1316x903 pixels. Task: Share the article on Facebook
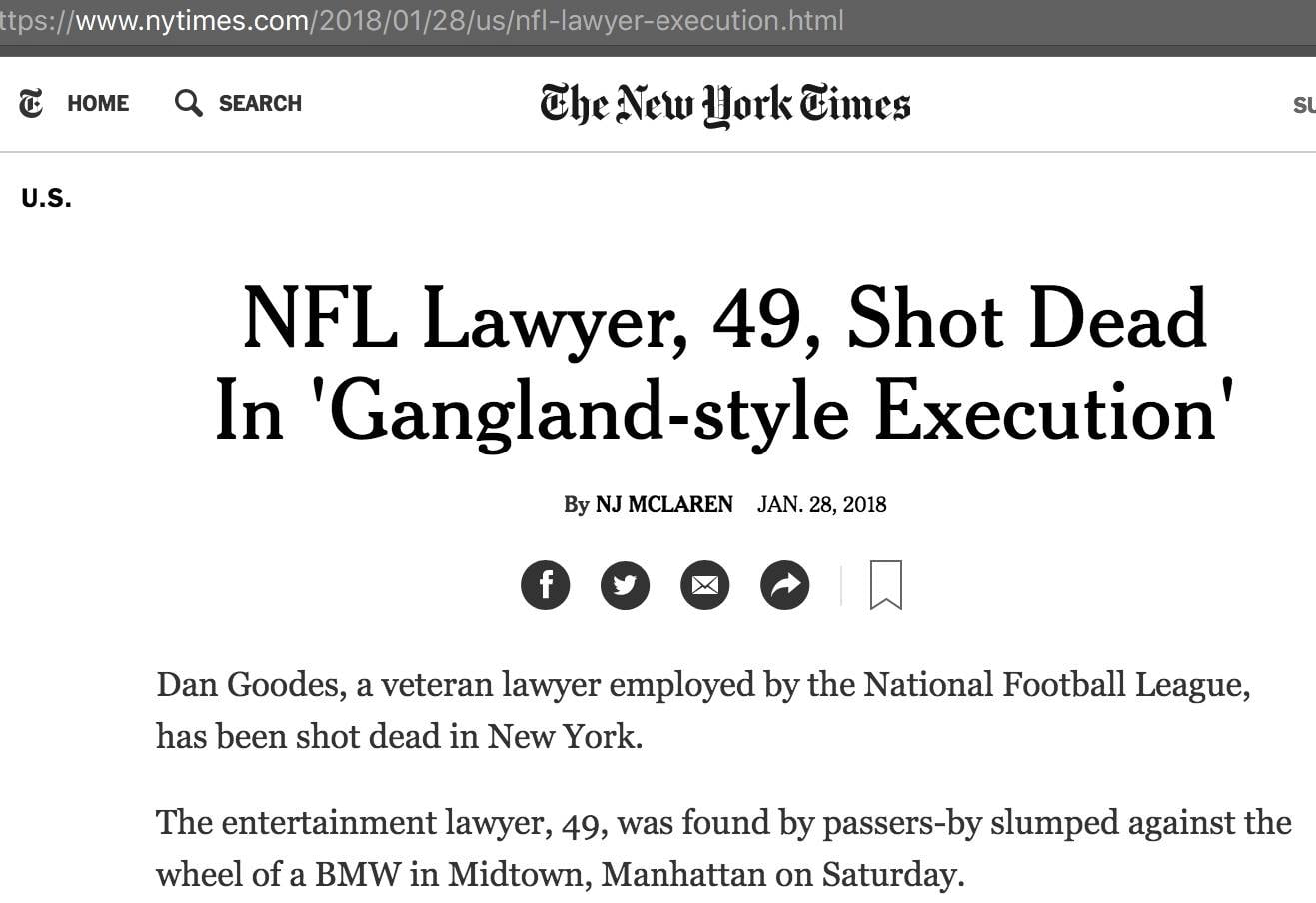click(545, 585)
